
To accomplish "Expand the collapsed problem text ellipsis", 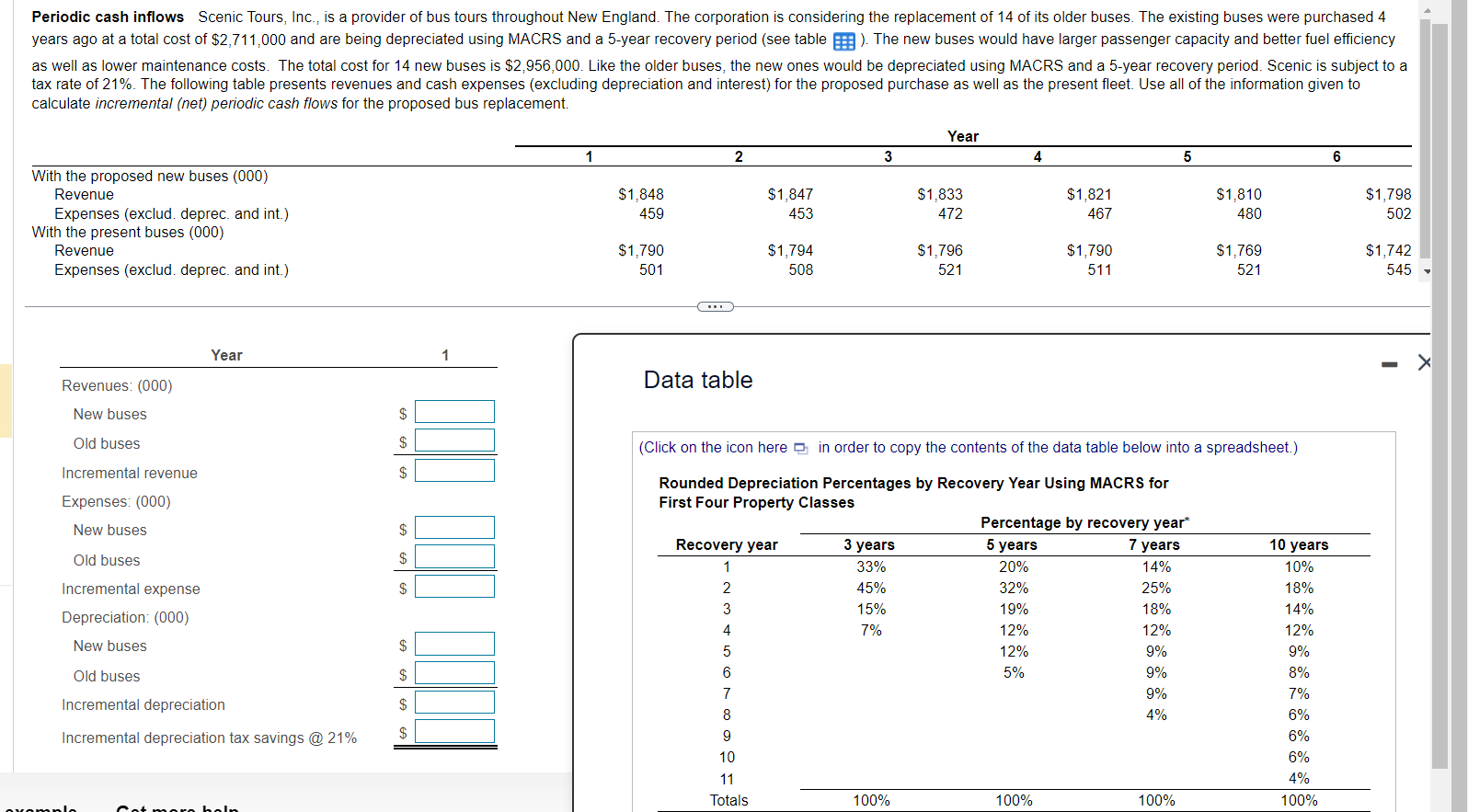I will (x=715, y=306).
